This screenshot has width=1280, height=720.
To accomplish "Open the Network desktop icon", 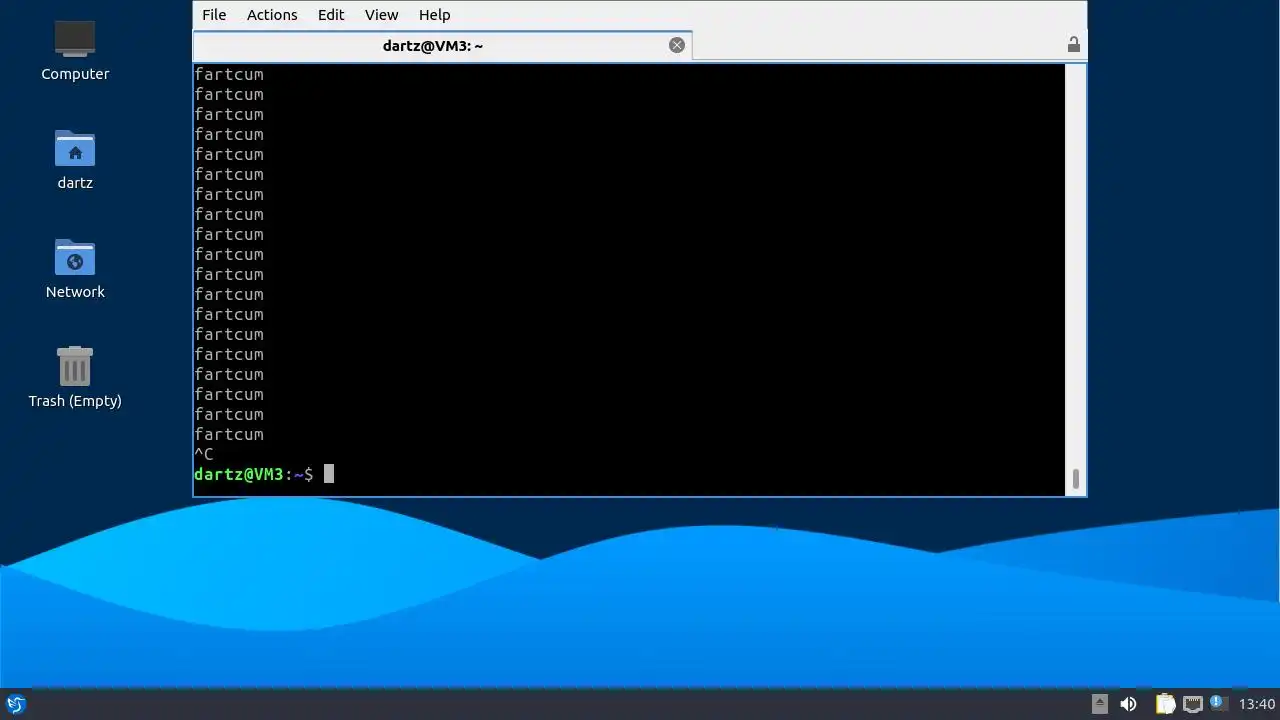I will coord(75,268).
